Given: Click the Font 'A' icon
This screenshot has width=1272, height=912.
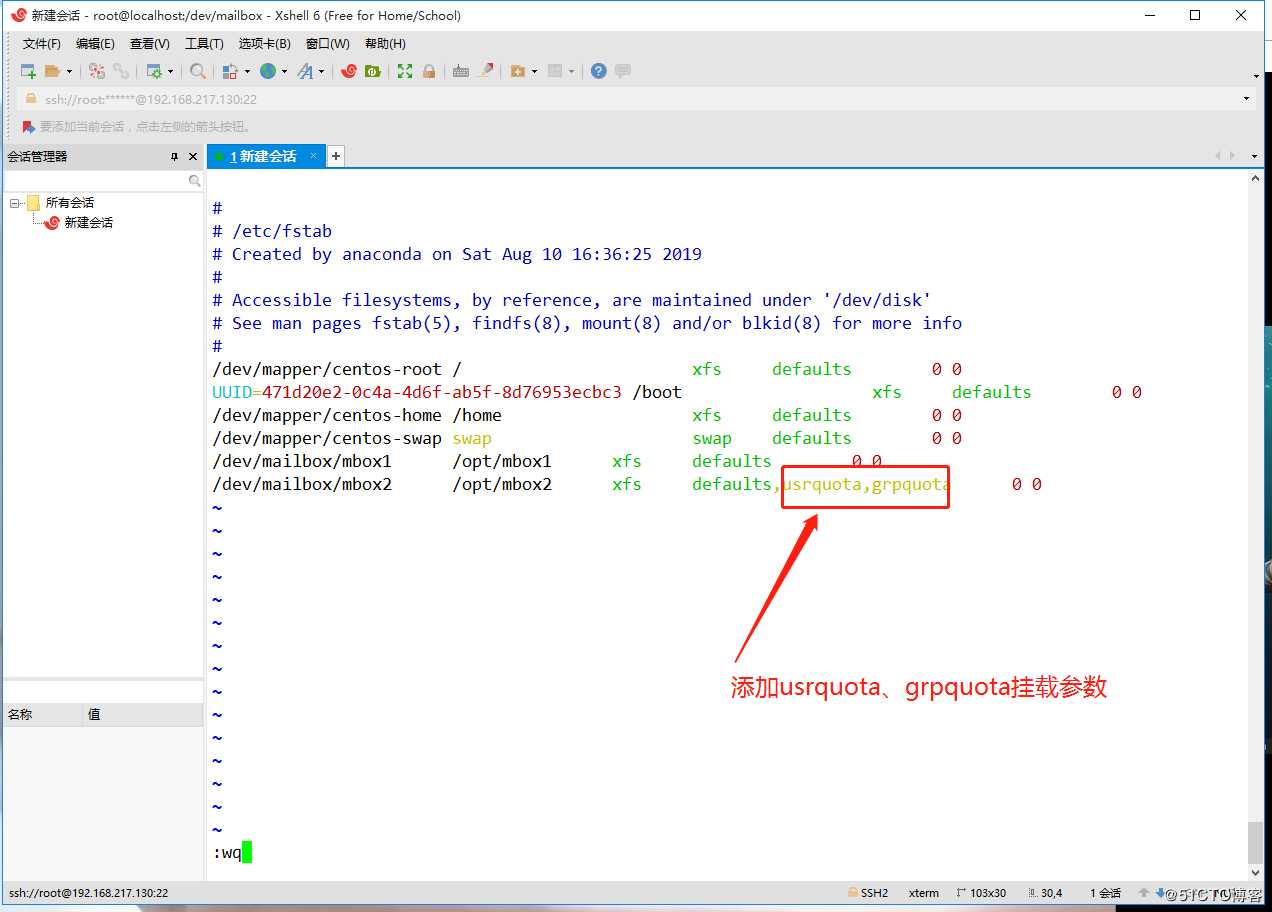Looking at the screenshot, I should tap(304, 71).
